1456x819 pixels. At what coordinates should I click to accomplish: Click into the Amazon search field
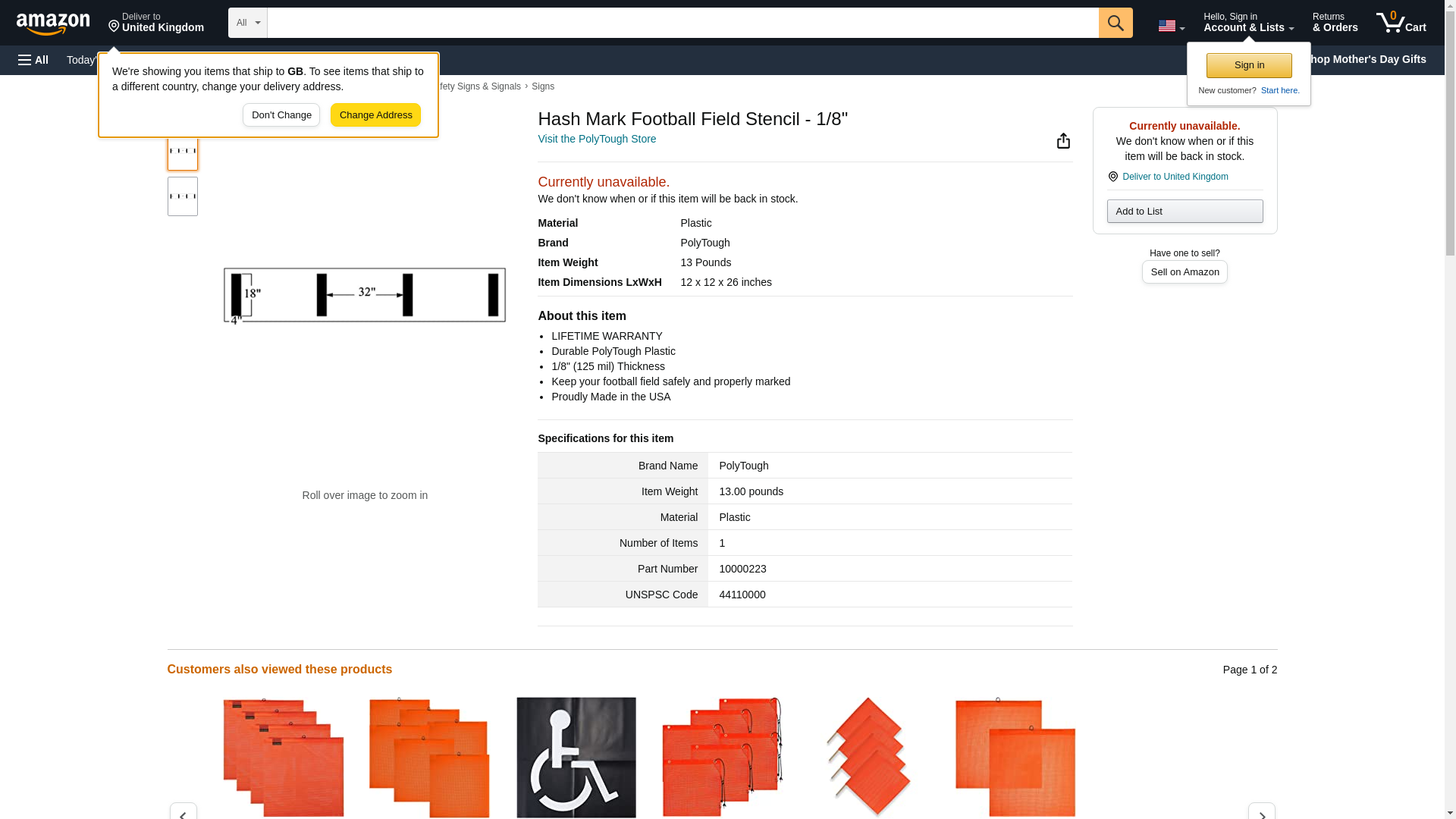point(682,23)
